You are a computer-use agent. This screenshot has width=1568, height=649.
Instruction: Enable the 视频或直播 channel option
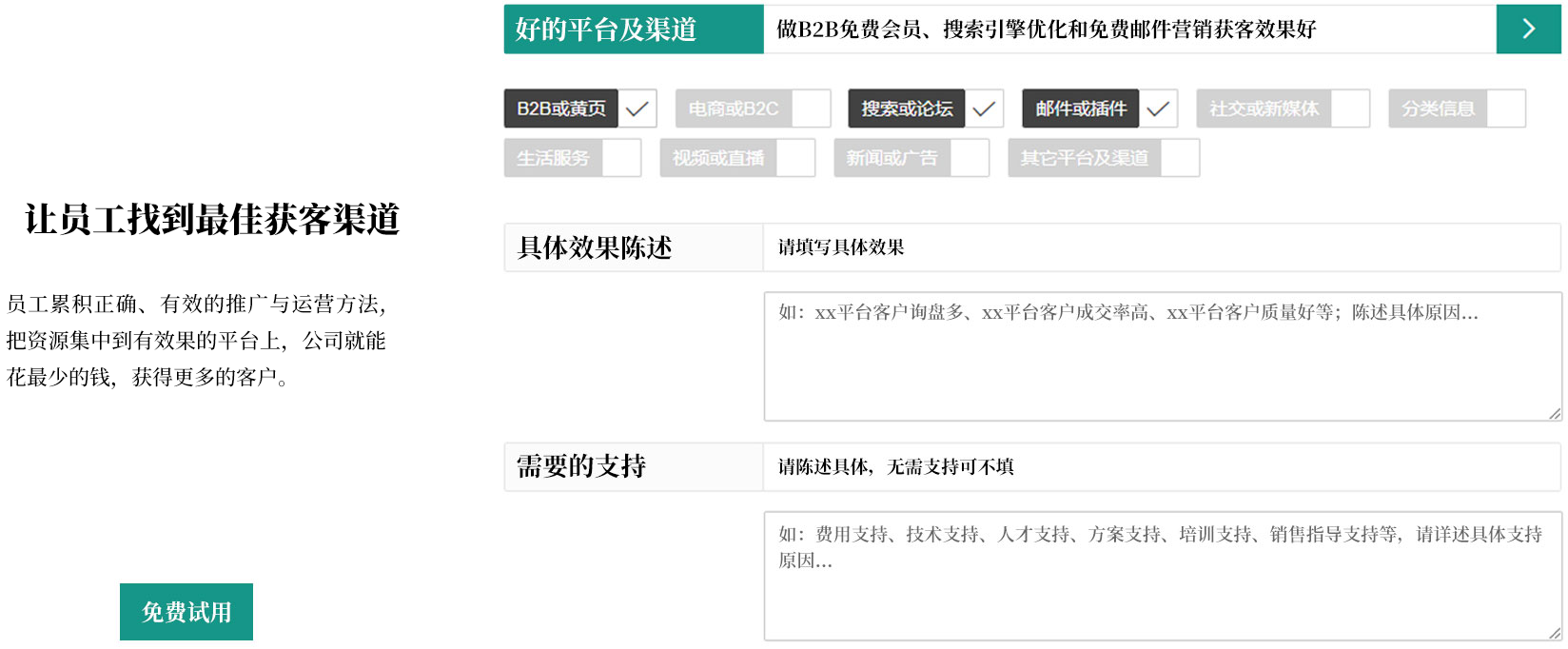pyautogui.click(x=795, y=158)
